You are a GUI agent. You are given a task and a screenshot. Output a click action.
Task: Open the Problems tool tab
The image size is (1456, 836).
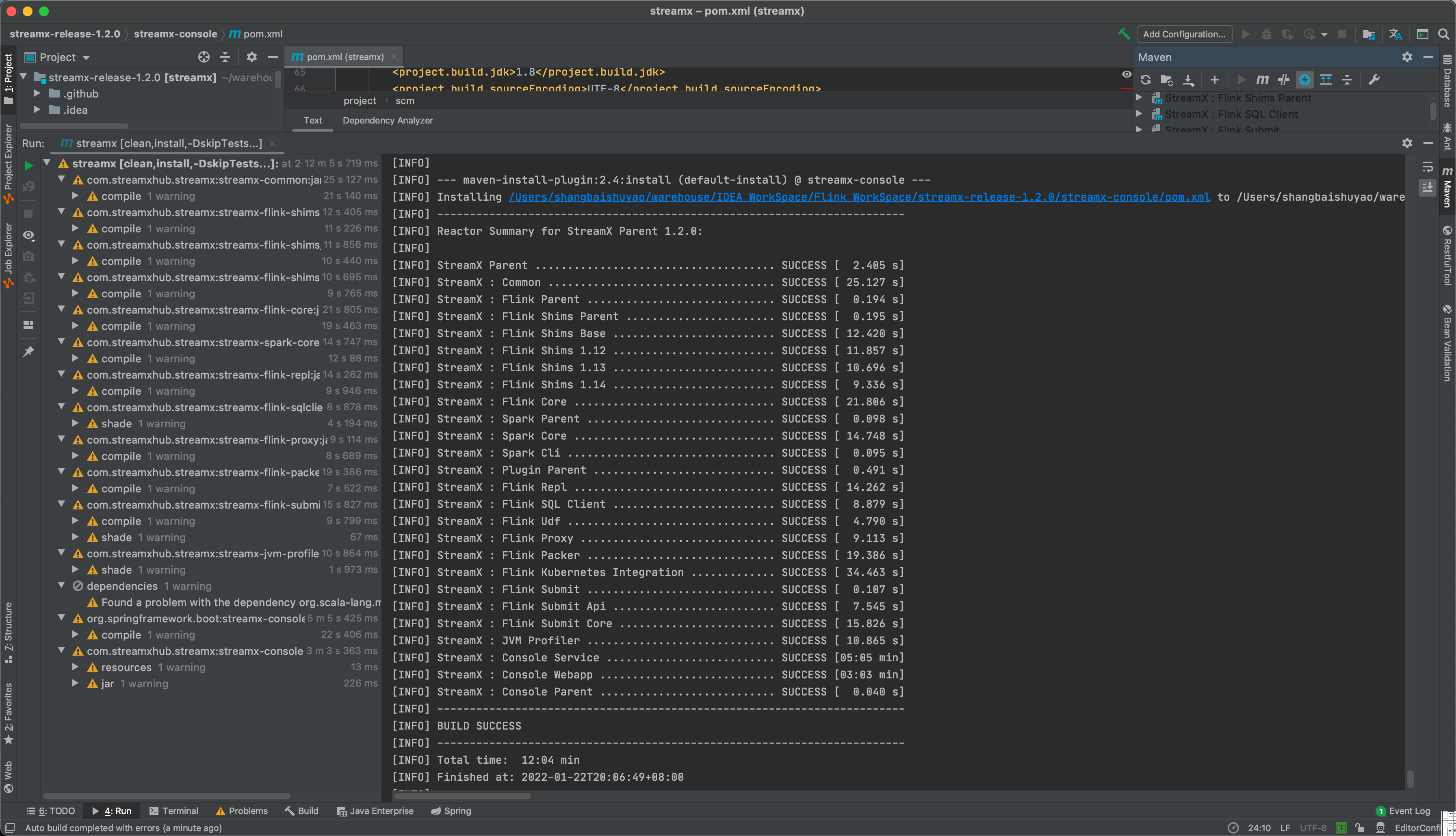[241, 810]
